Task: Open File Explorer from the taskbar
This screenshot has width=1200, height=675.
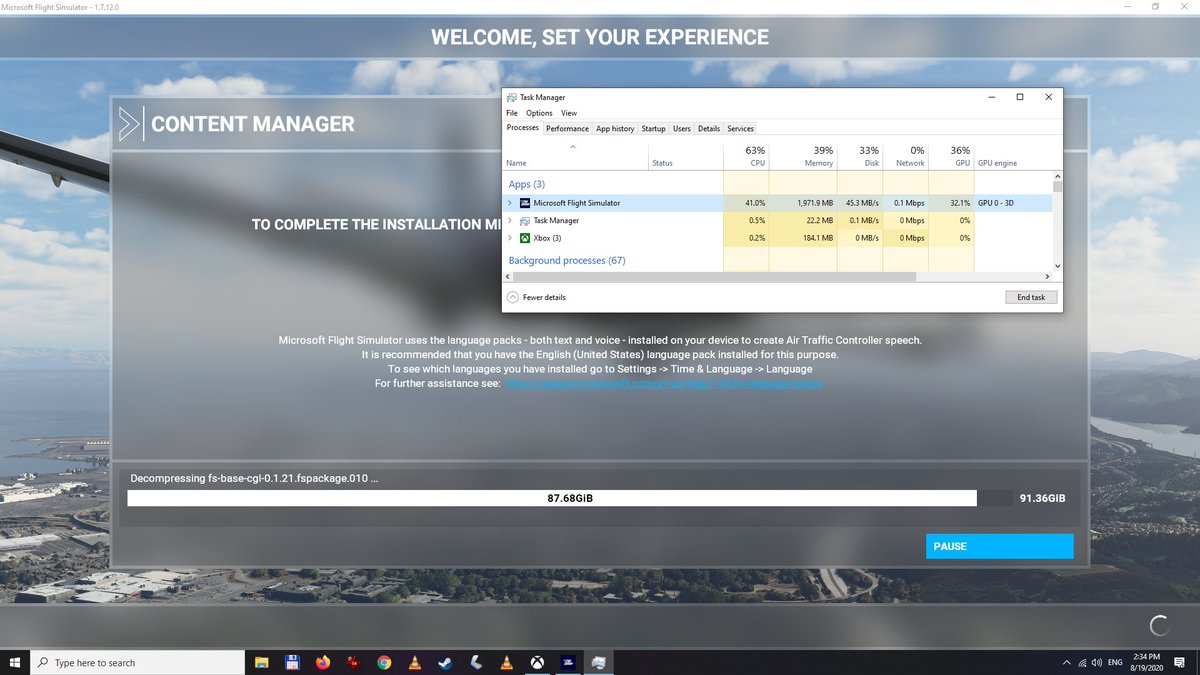Action: (x=262, y=662)
